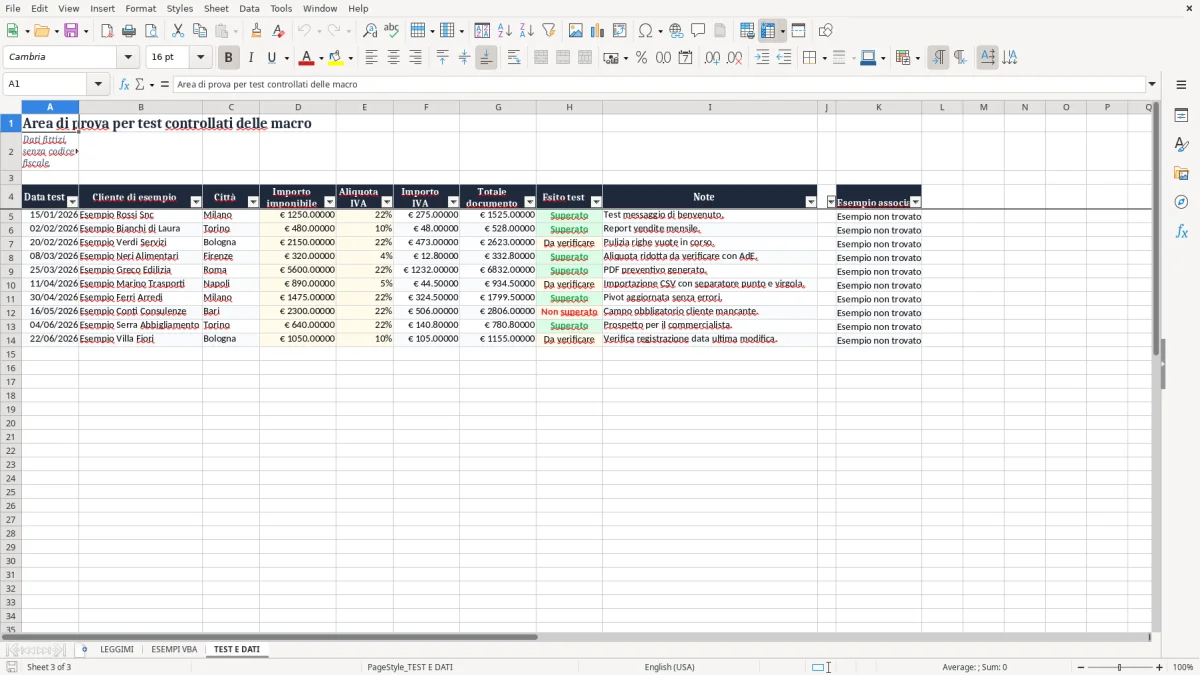Click Sort Ascending icon
The width and height of the screenshot is (1200, 675).
click(x=505, y=31)
